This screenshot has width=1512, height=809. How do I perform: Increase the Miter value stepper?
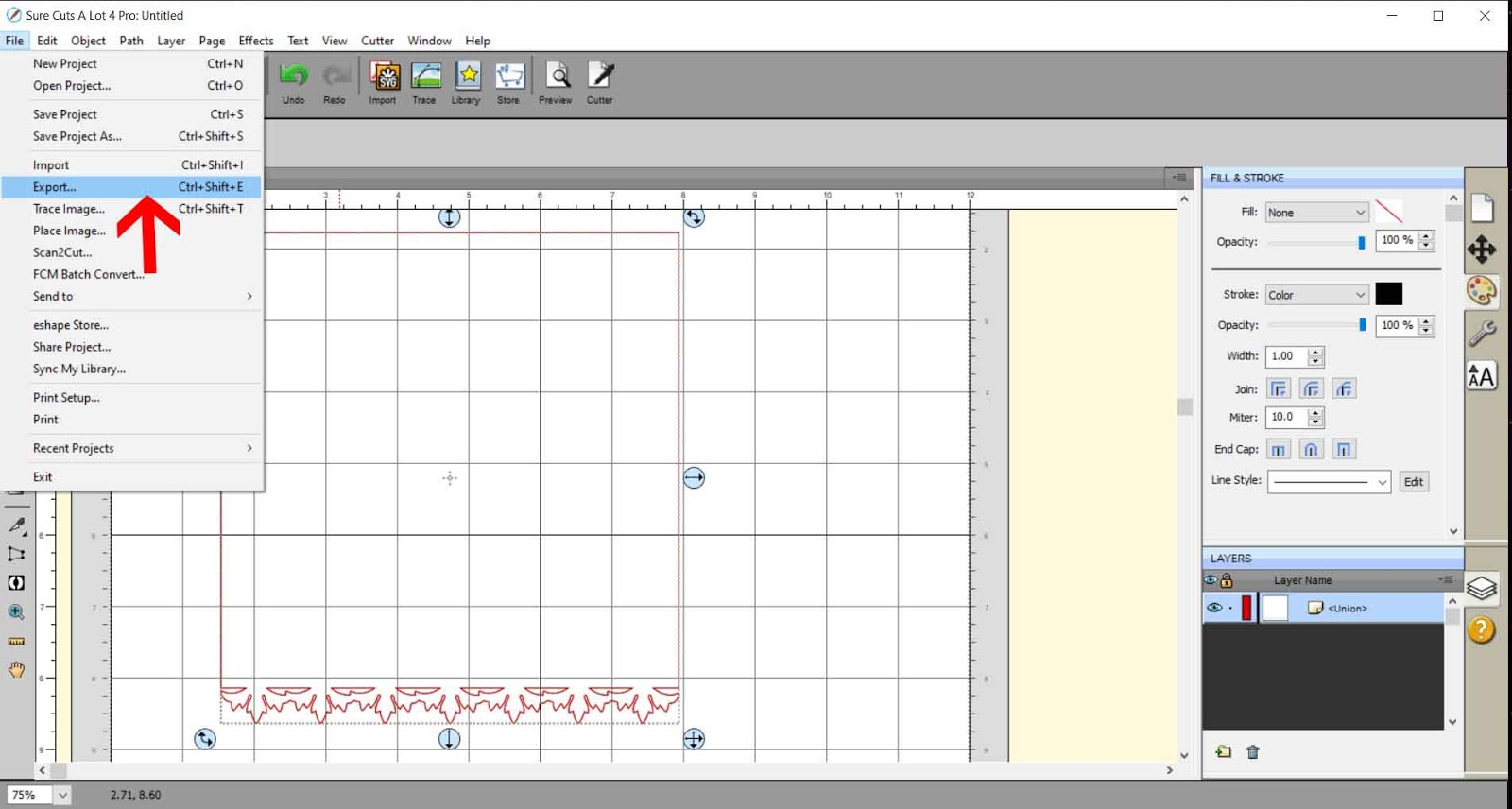(1315, 412)
